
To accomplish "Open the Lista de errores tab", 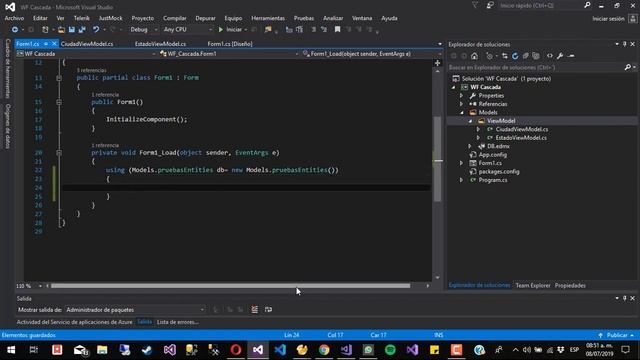I will tap(178, 322).
